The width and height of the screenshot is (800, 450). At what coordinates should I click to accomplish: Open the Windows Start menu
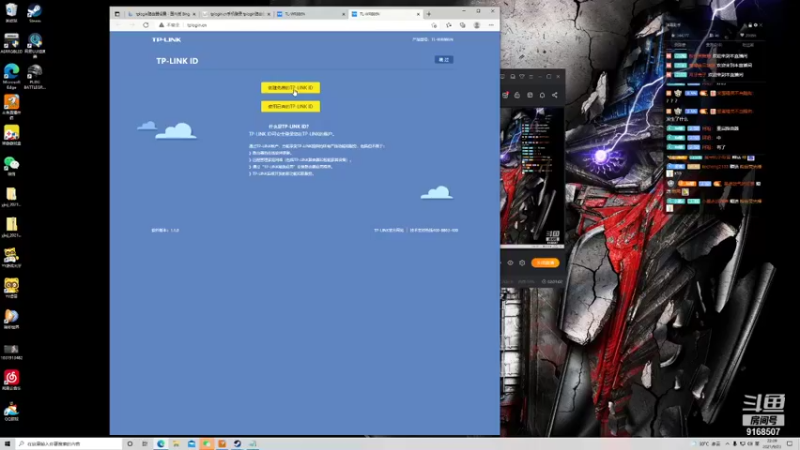(x=7, y=444)
